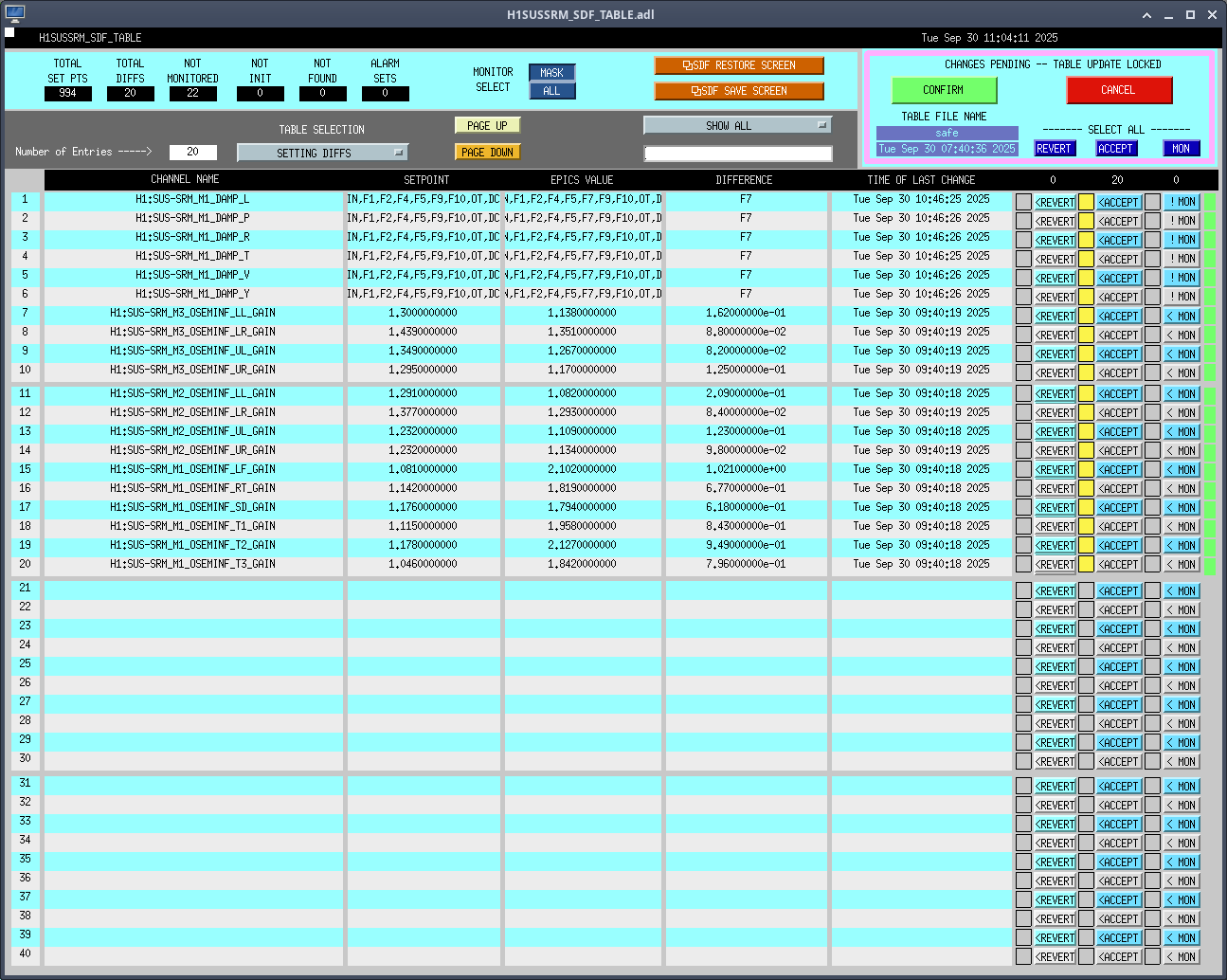The width and height of the screenshot is (1227, 980).
Task: Click the small white square below the title bar icon
Action: (9, 32)
